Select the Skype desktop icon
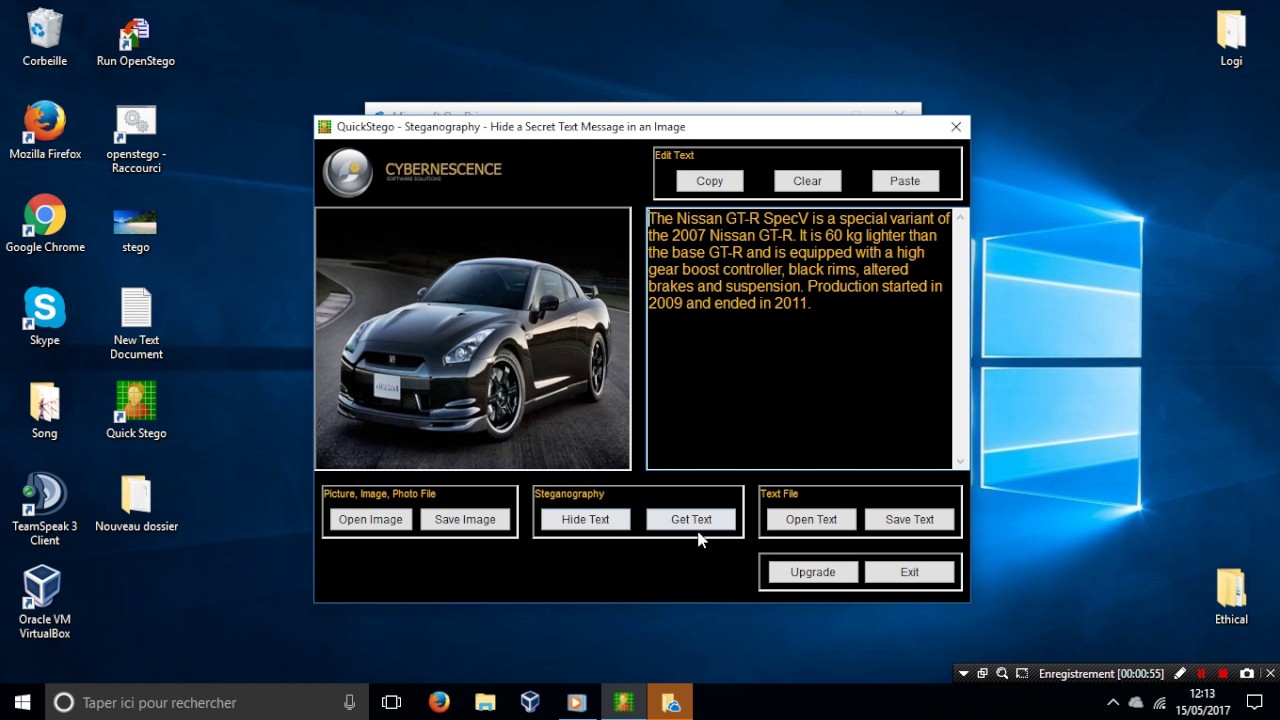 44,317
